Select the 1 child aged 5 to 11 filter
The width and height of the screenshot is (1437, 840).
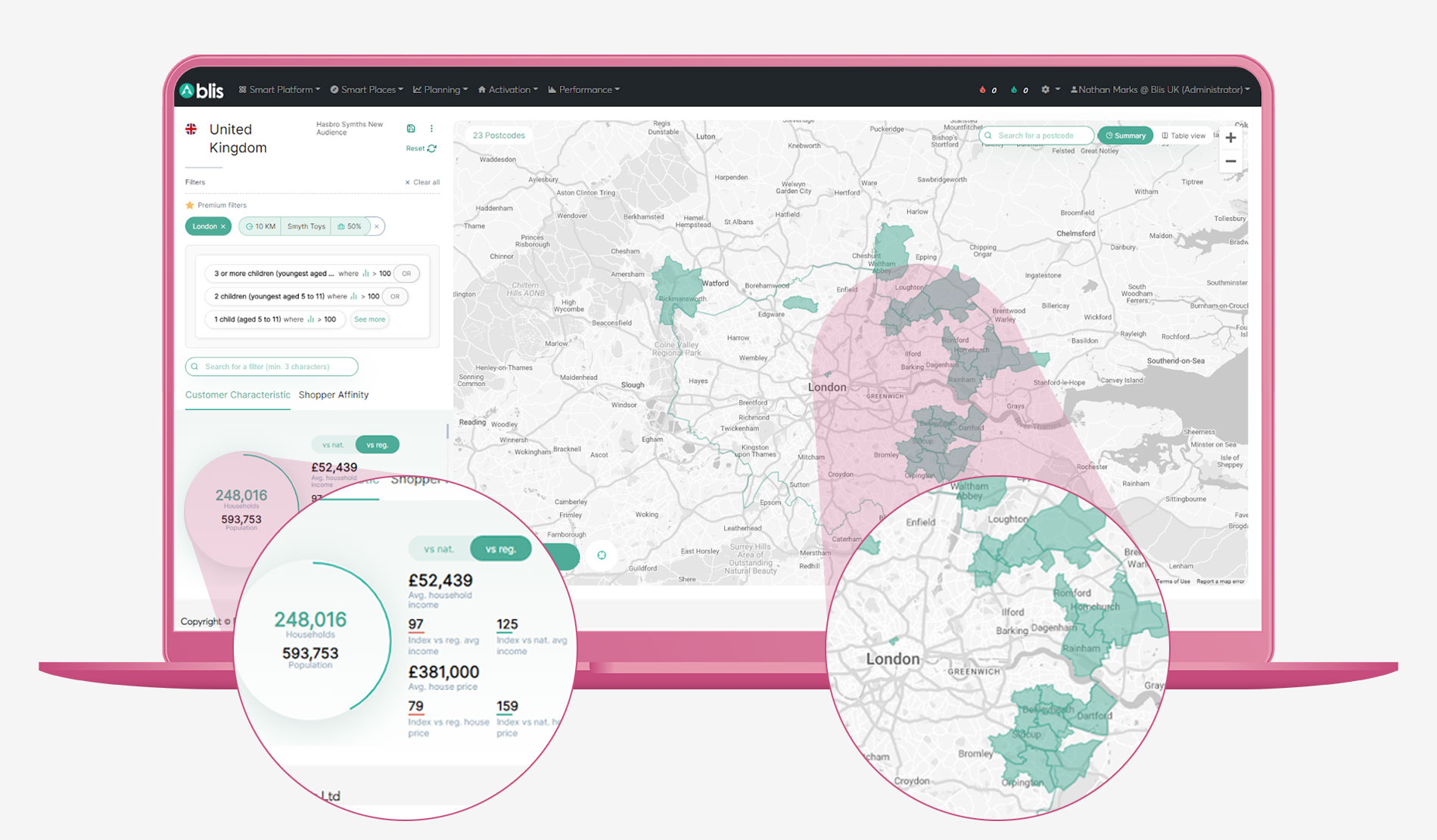point(275,319)
